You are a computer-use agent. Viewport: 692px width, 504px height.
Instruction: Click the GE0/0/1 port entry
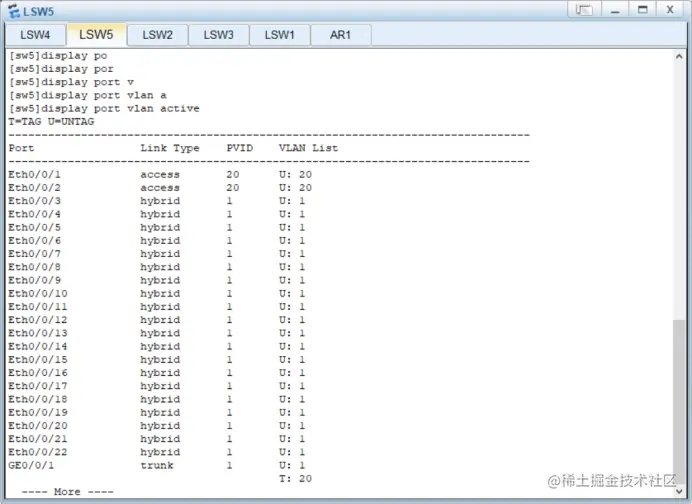pyautogui.click(x=31, y=466)
